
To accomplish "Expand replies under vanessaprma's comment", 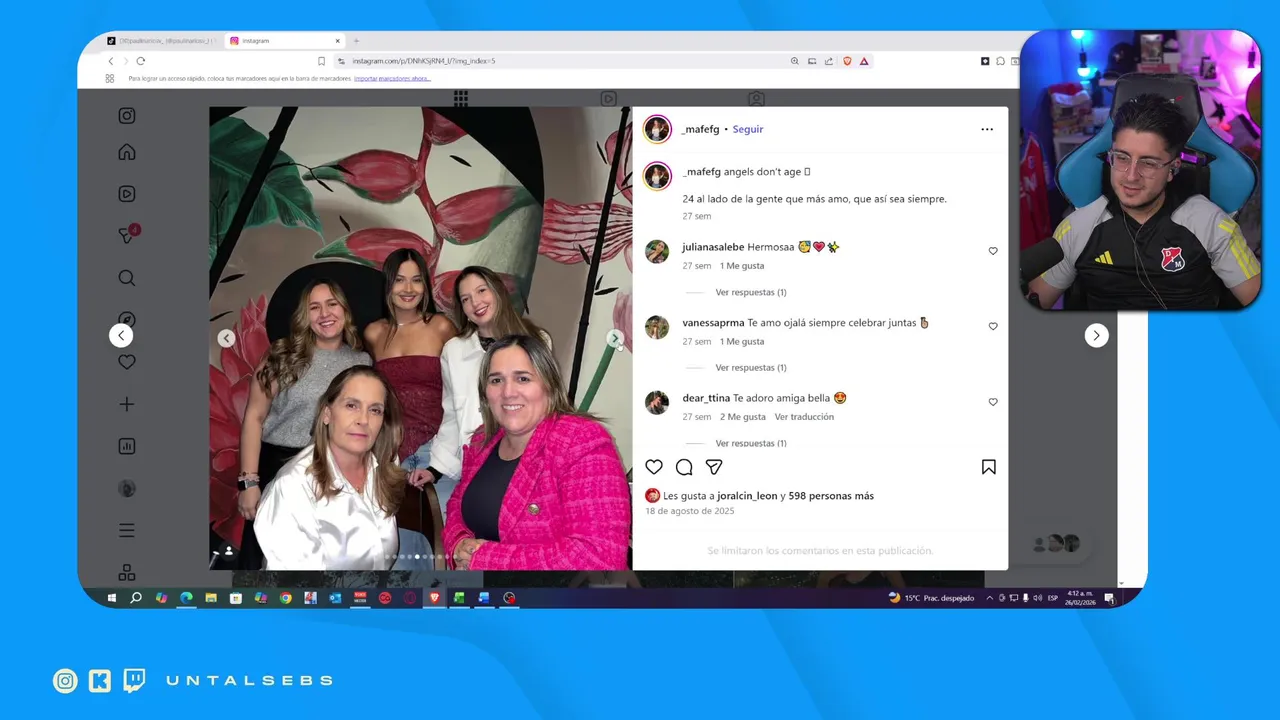I will click(x=751, y=367).
